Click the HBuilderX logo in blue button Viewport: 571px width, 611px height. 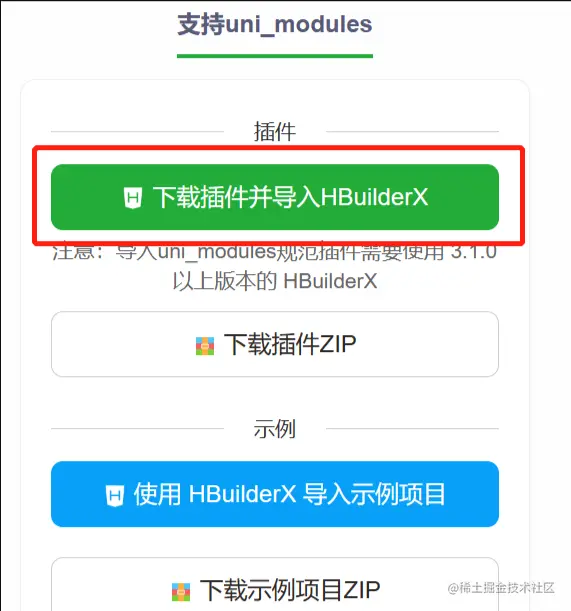pos(115,495)
